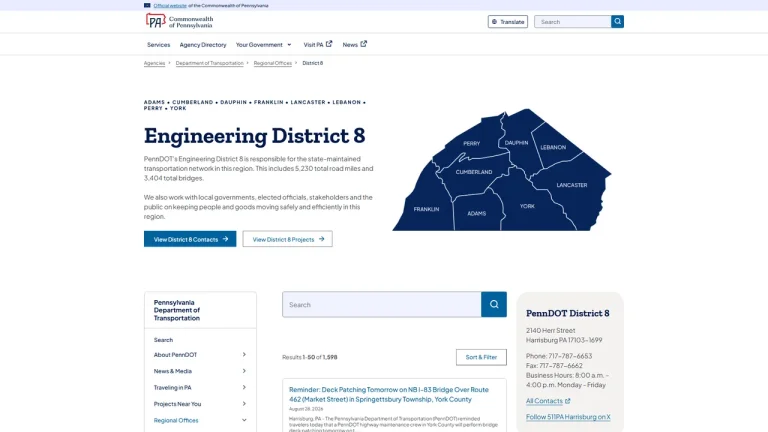Image resolution: width=768 pixels, height=432 pixels.
Task: Select News & Media label in sidebar
Action: coord(173,371)
